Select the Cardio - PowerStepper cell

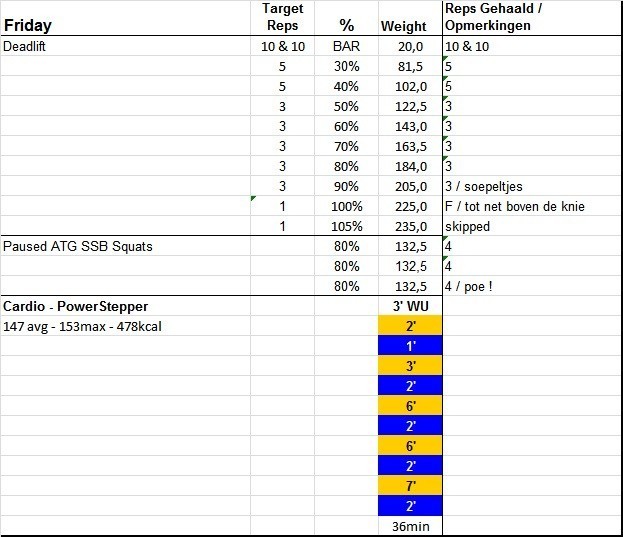[x=76, y=306]
